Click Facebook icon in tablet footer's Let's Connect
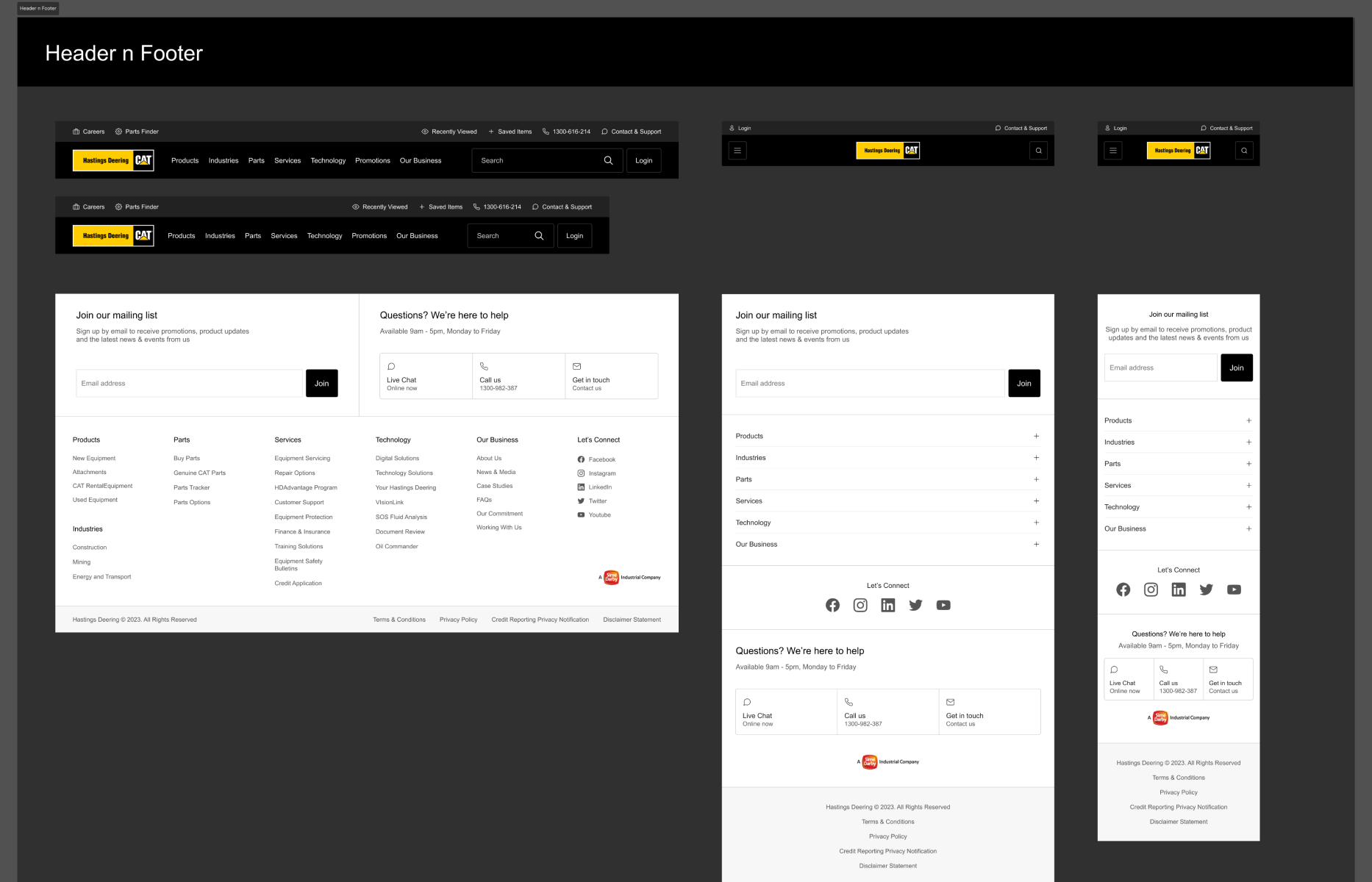The image size is (1372, 882). 832,605
